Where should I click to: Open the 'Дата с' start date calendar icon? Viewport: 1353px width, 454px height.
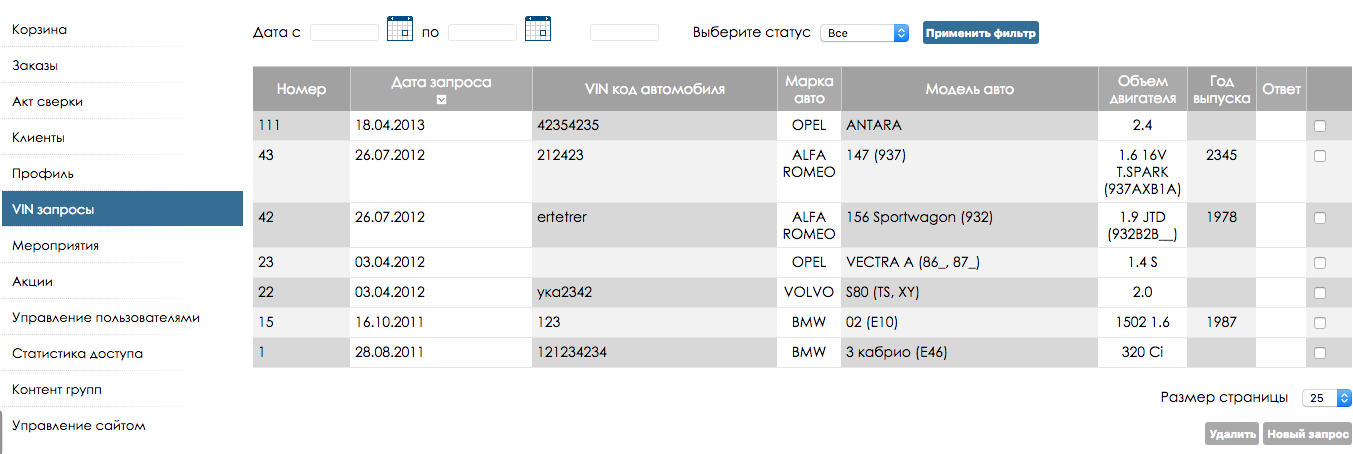pyautogui.click(x=399, y=29)
